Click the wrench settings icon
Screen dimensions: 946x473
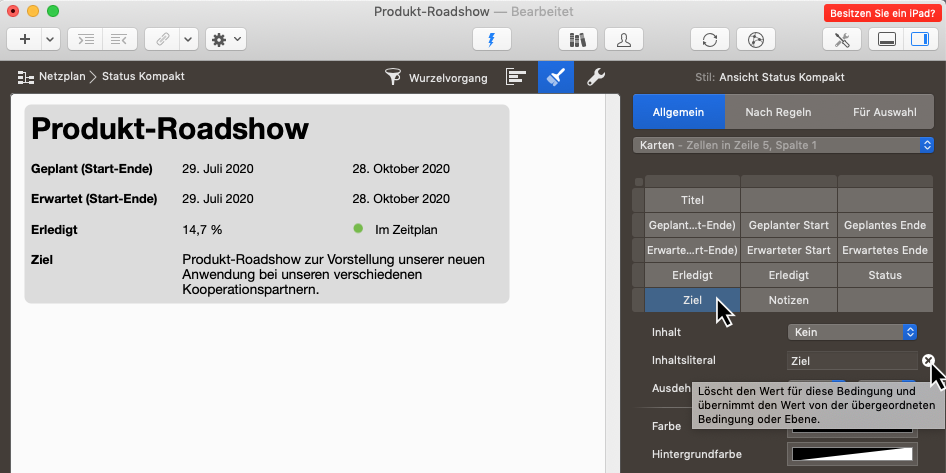click(x=594, y=77)
